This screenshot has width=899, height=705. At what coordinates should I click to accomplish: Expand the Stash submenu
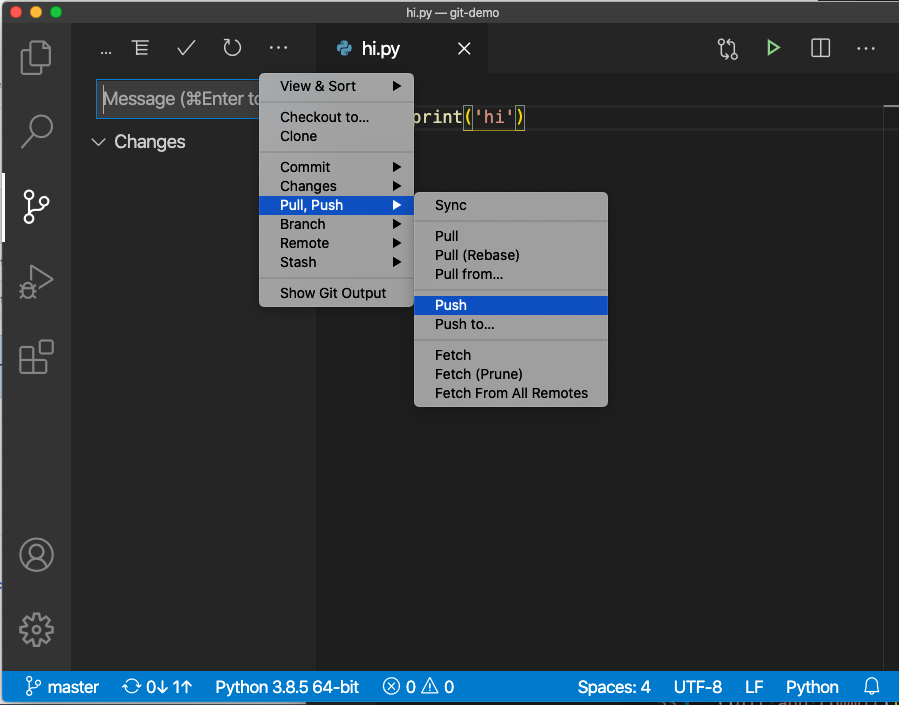point(298,262)
